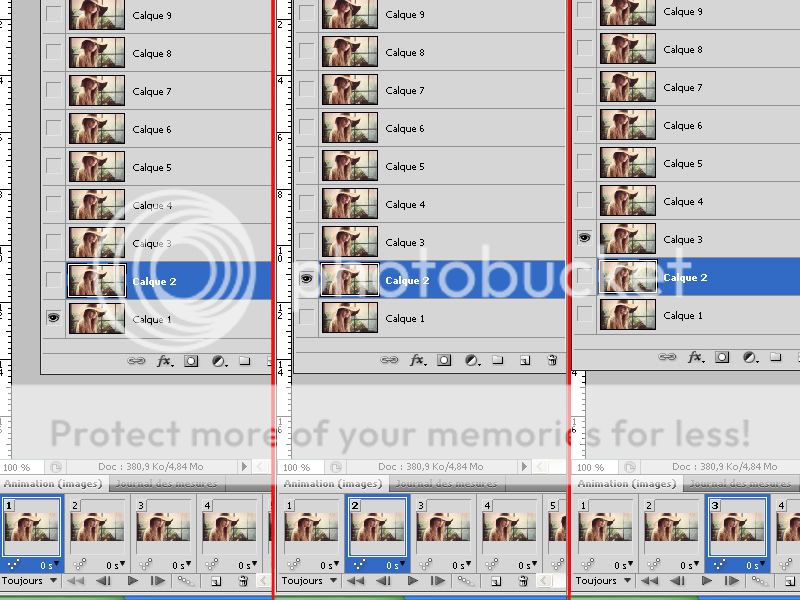Show Calque 2 layer in left screenshot

coord(53,280)
